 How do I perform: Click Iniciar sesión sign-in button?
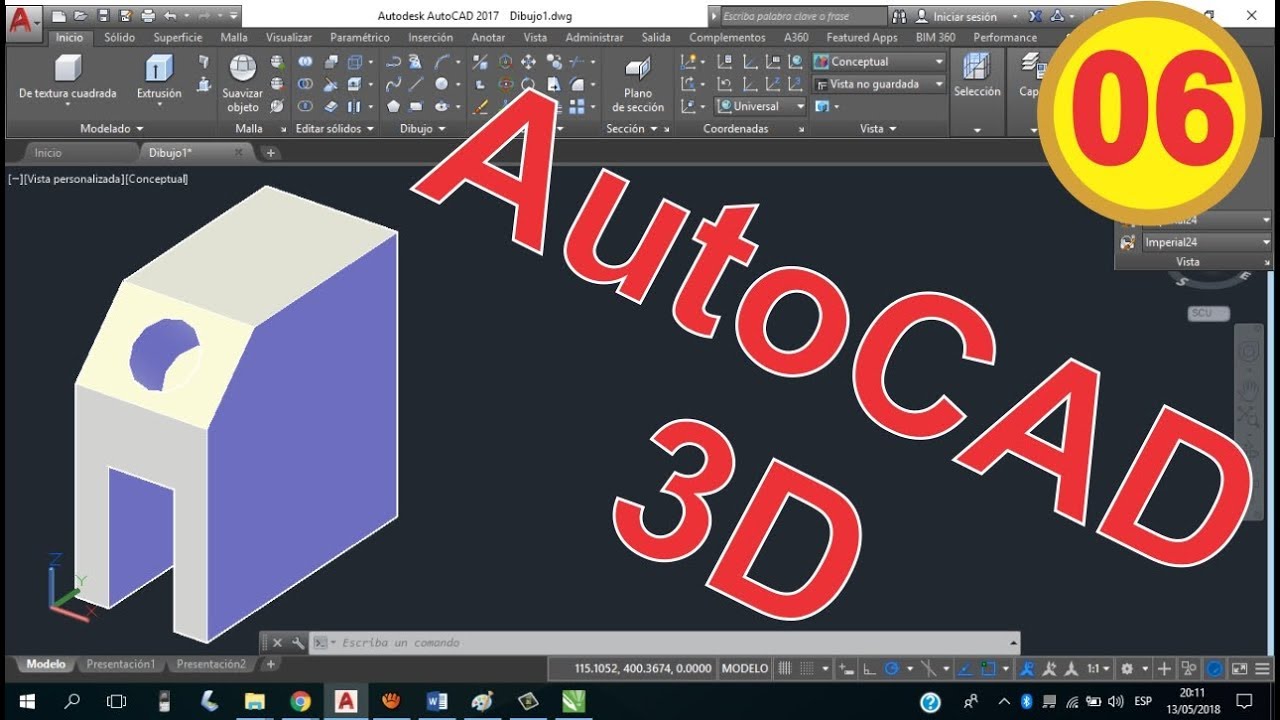958,17
